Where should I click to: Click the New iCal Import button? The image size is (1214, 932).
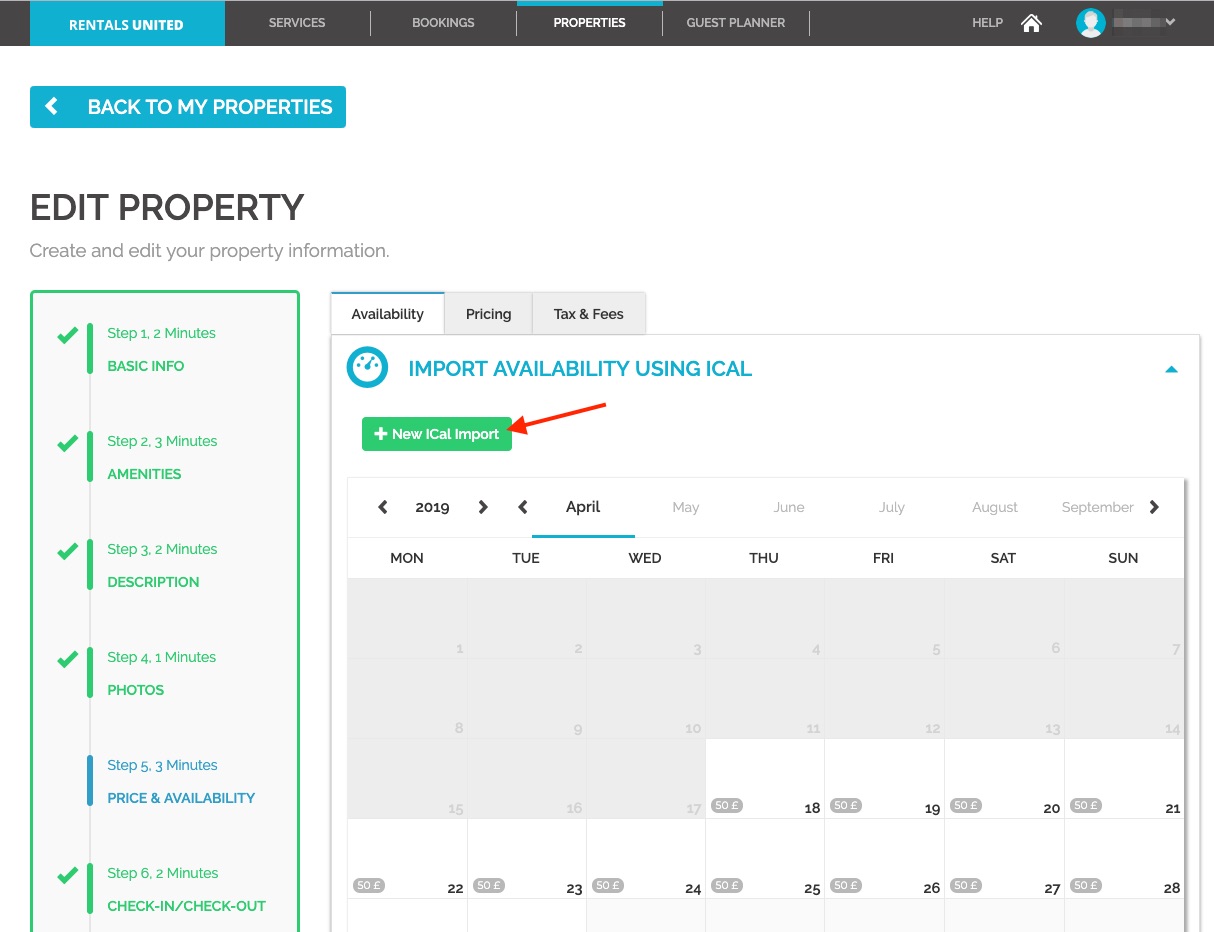(x=437, y=434)
